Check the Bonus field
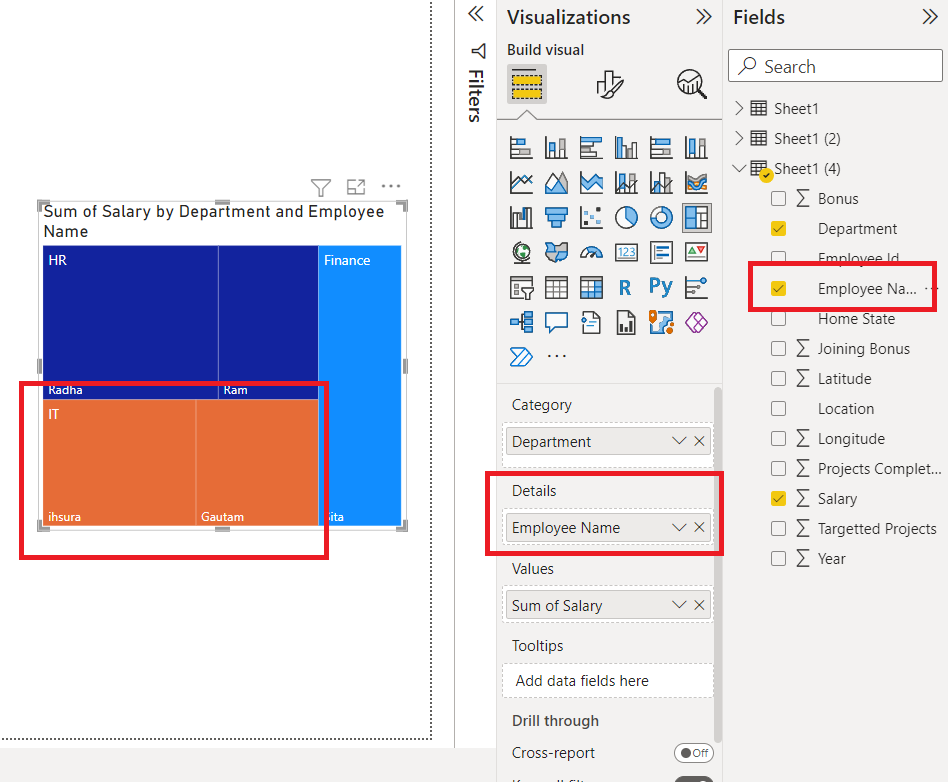Screen dimensions: 948x782 coord(779,198)
